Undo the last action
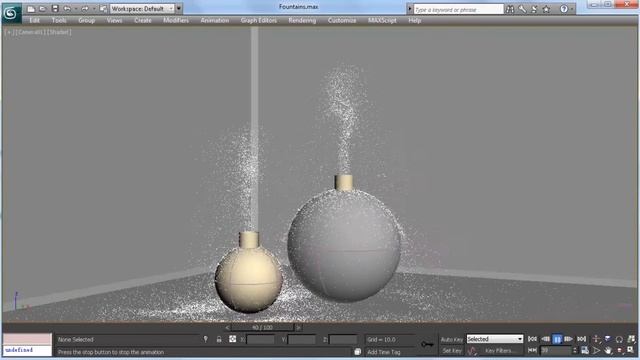This screenshot has height=360, width=640. [x=67, y=9]
